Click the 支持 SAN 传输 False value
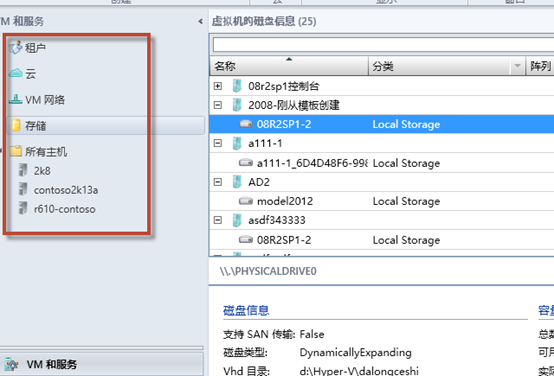 click(x=312, y=334)
